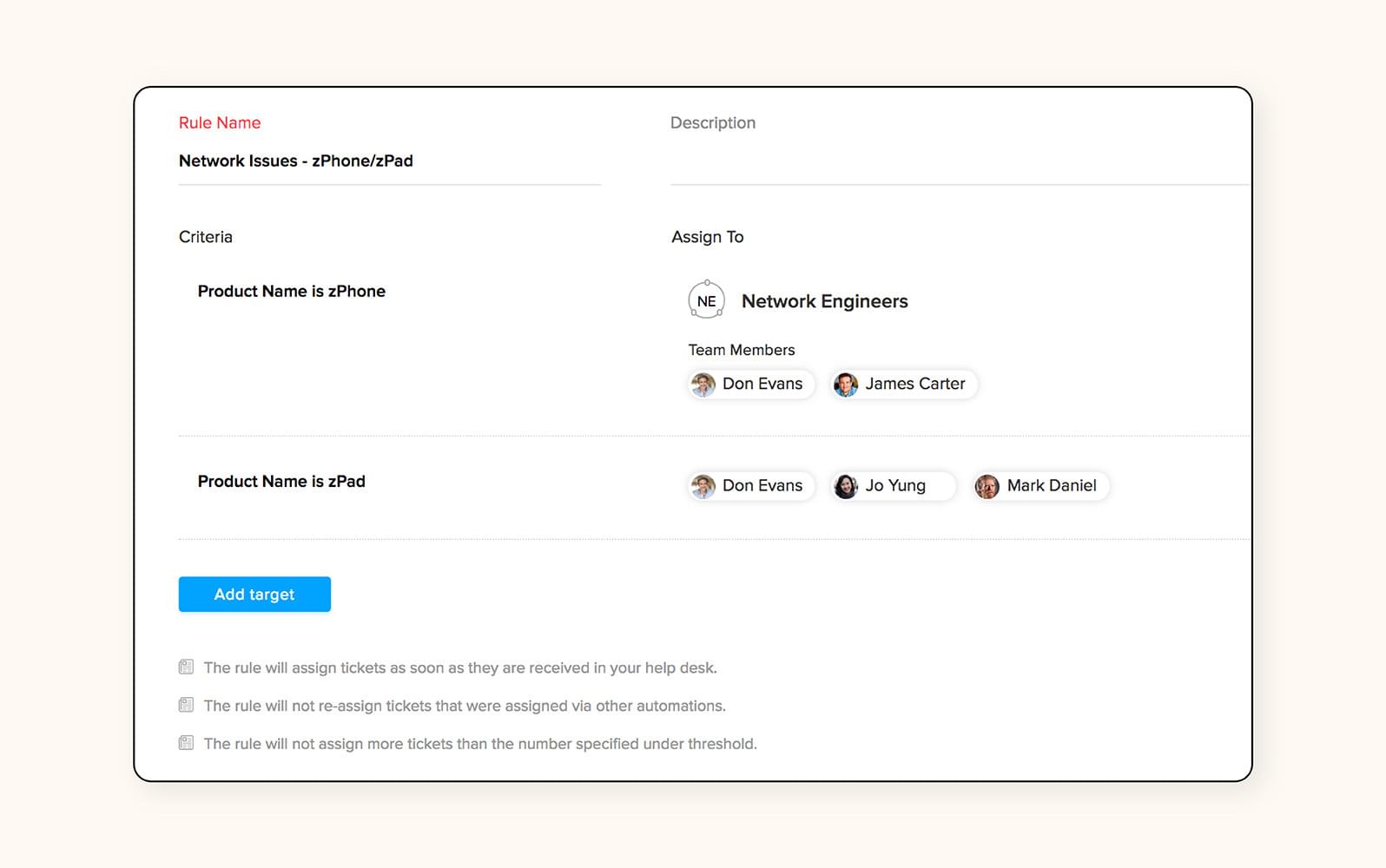Image resolution: width=1386 pixels, height=868 pixels.
Task: Focus the empty Description input field
Action: click(x=960, y=161)
